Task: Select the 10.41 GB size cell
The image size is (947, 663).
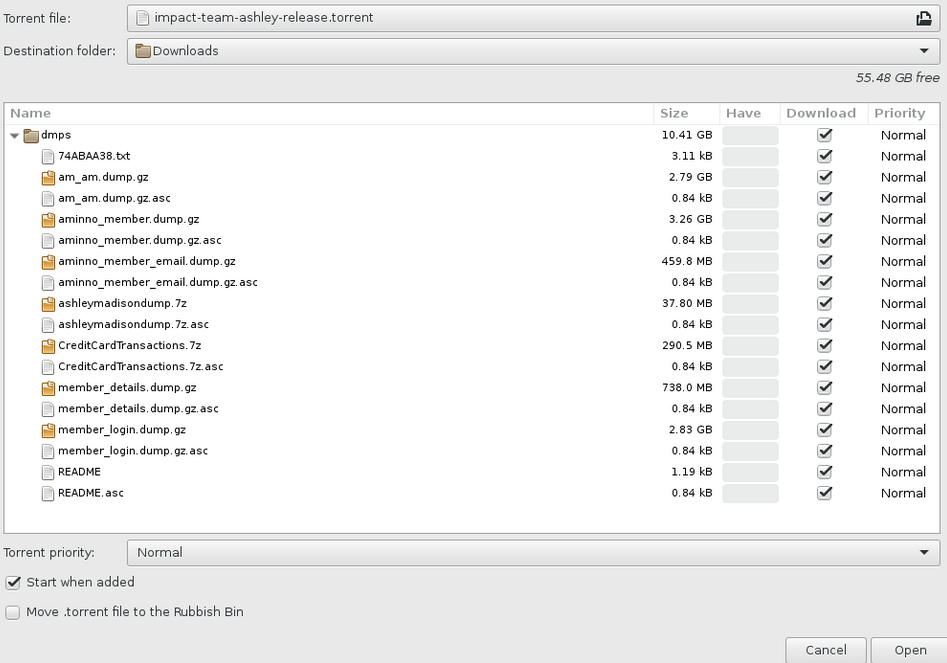Action: click(687, 135)
